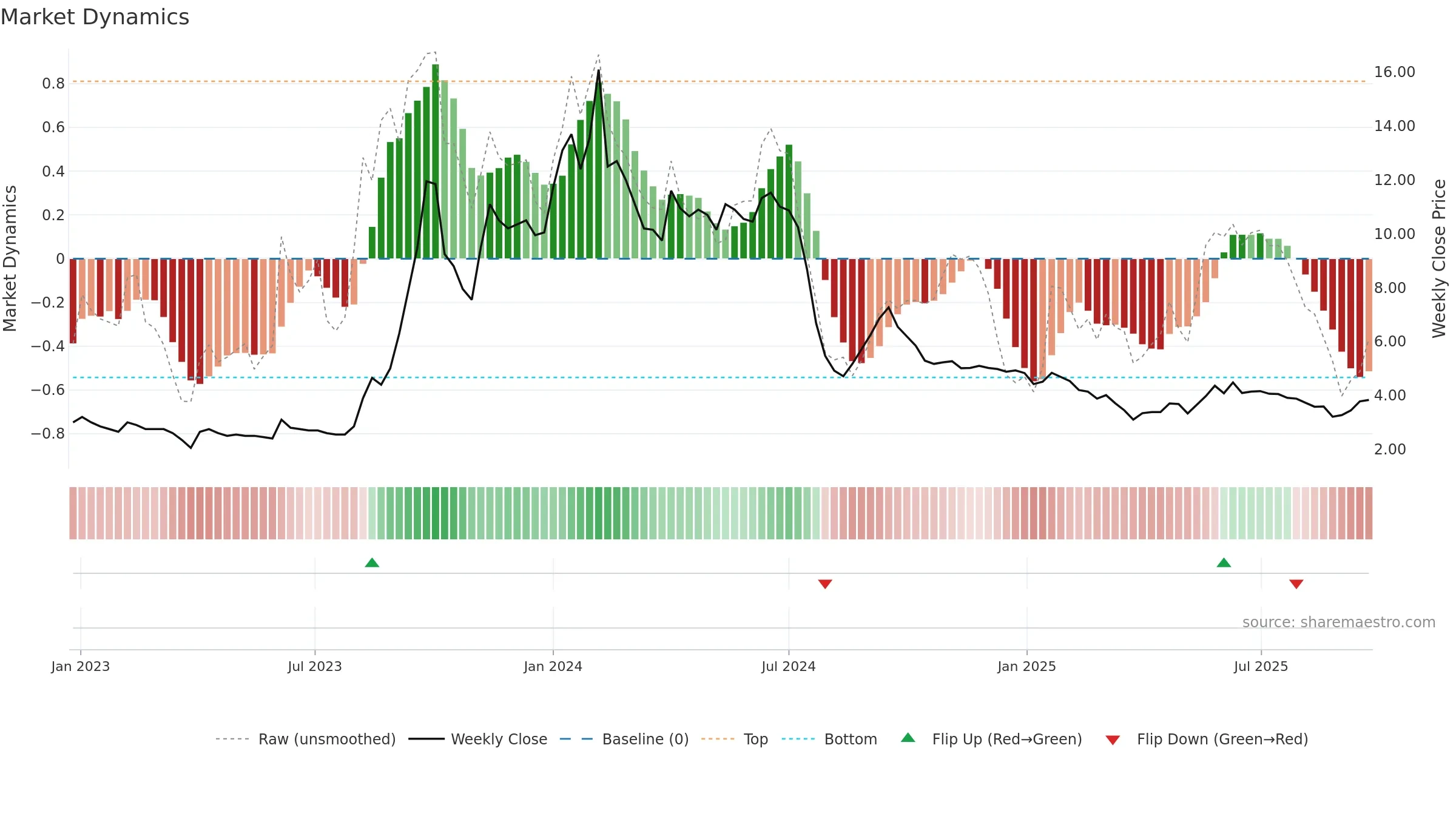Screen dimensions: 1456x819
Task: Click the 0.6 left axis value
Action: 53,127
